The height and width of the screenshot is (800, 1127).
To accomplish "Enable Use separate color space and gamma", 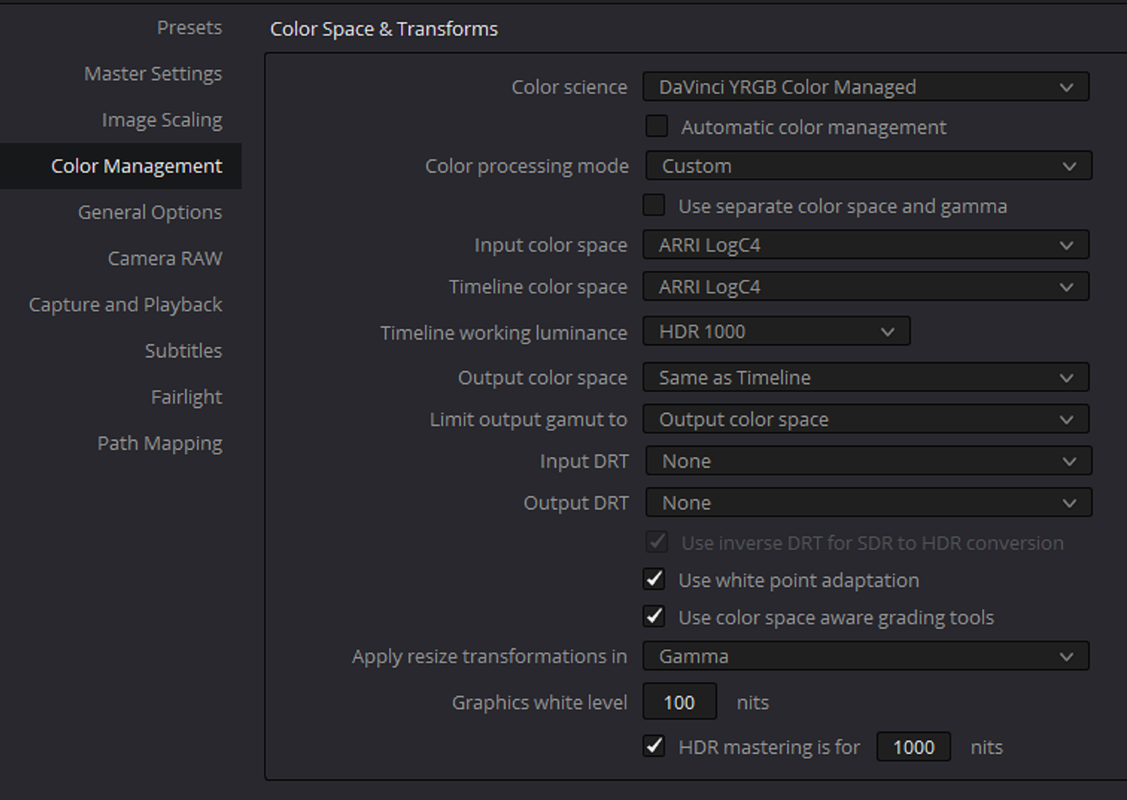I will [653, 206].
